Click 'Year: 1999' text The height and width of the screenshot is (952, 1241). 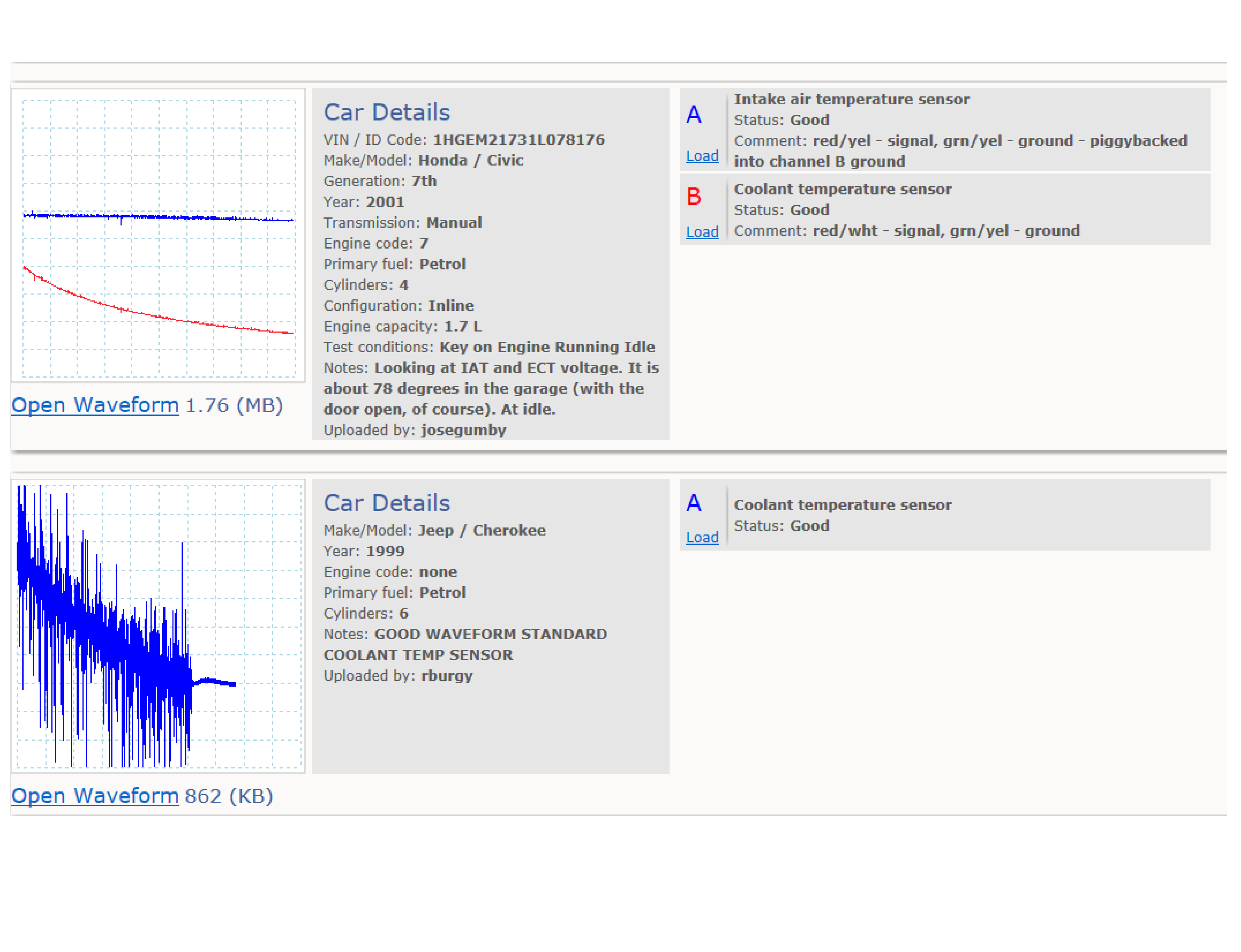click(364, 551)
